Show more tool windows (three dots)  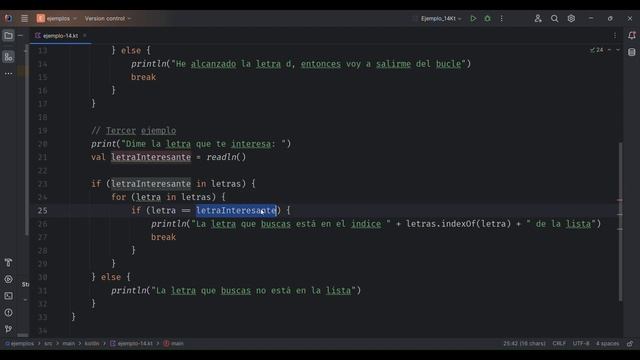8,74
